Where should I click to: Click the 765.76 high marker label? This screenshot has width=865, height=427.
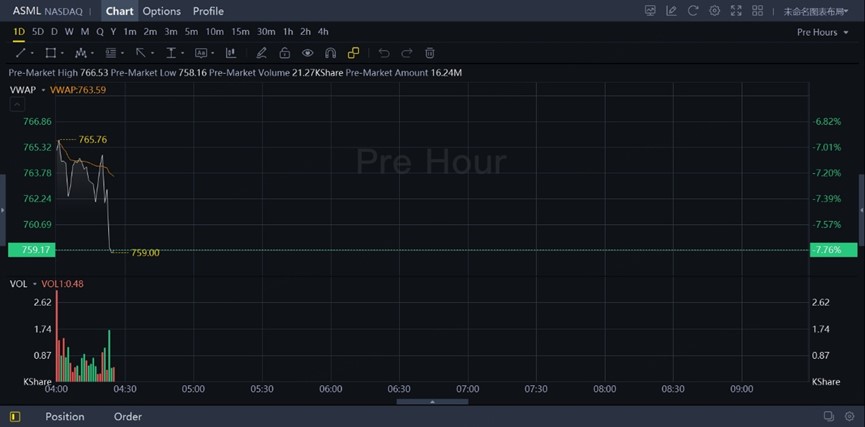pyautogui.click(x=93, y=140)
